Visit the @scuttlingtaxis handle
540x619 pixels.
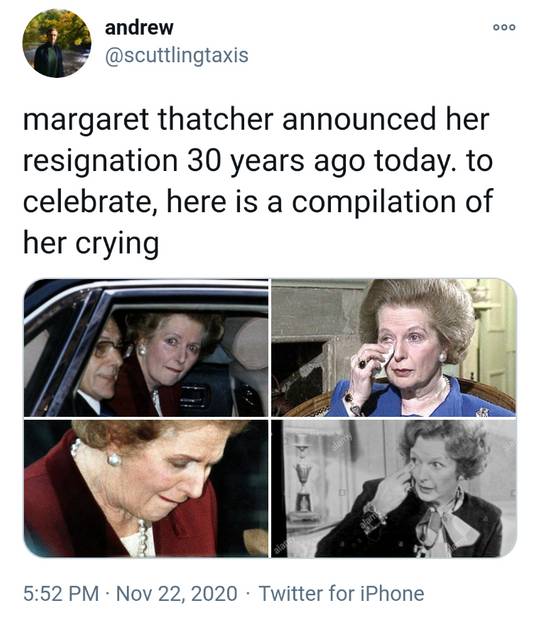176,55
